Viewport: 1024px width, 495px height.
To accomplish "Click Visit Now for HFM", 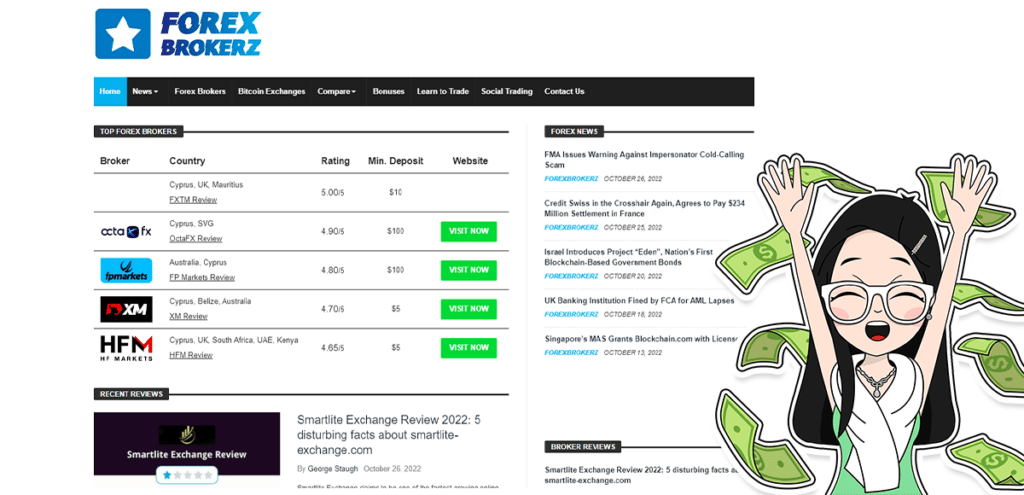I will pos(469,348).
